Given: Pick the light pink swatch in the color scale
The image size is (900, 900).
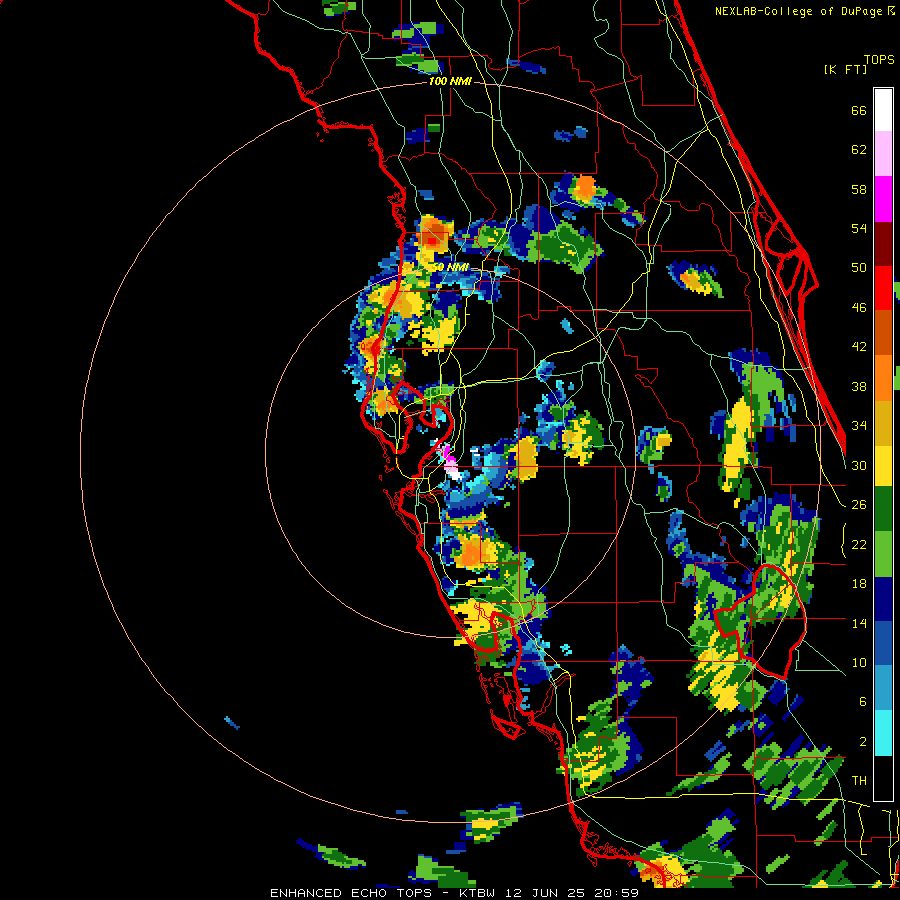Looking at the screenshot, I should pyautogui.click(x=883, y=154).
